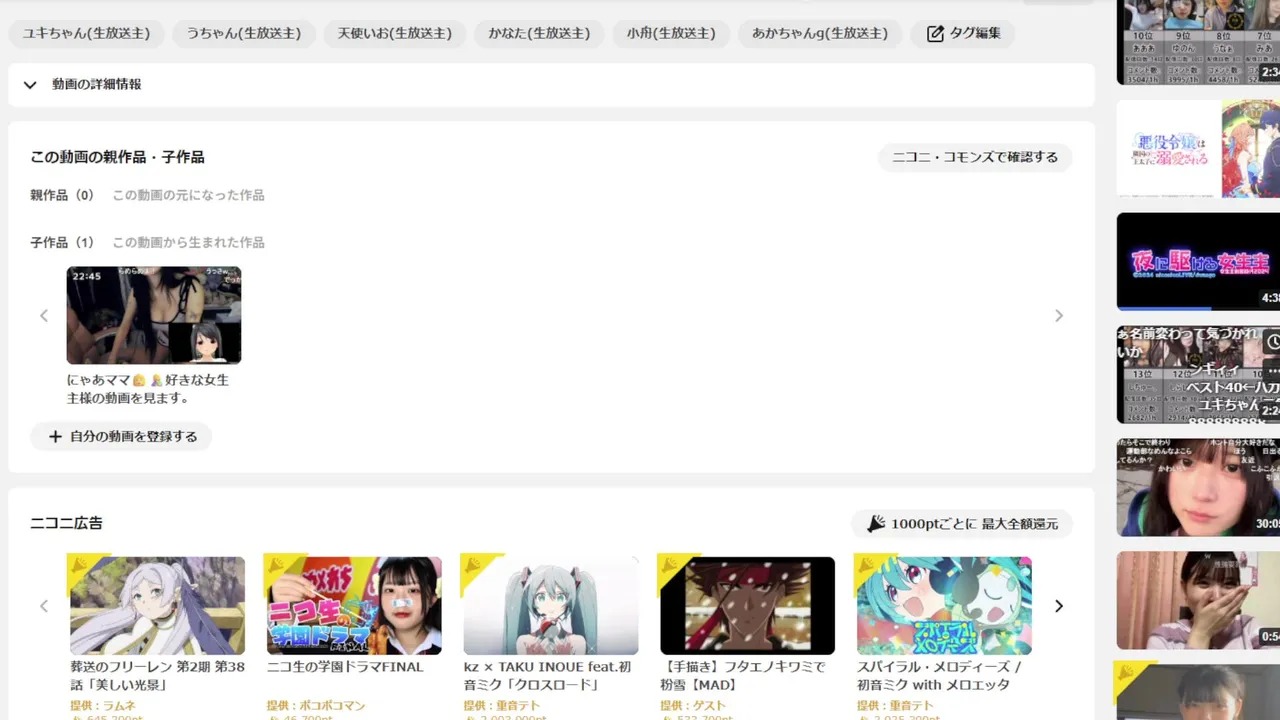Click この動画の親作品・子作品 heading
This screenshot has height=720, width=1280.
click(x=117, y=157)
